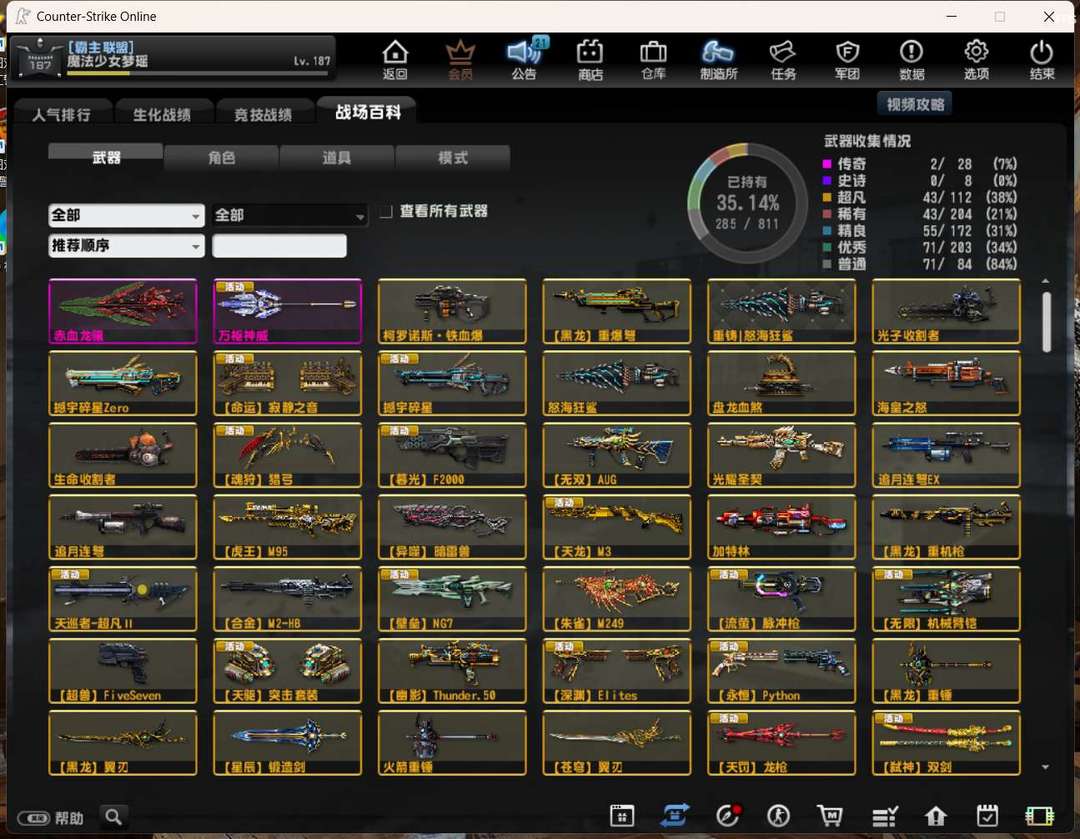Open the 推荐顺序 sort order dropdown
Image resolution: width=1080 pixels, height=839 pixels.
[126, 246]
